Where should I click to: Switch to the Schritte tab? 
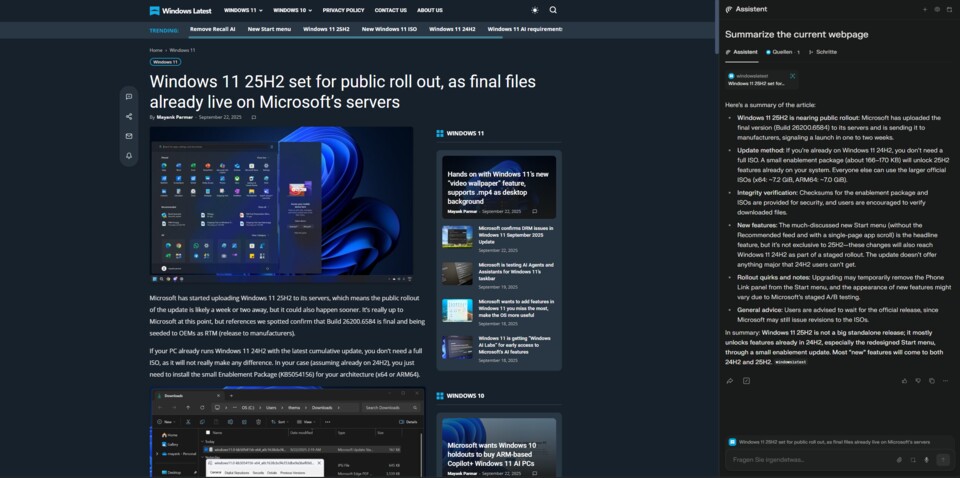click(x=822, y=52)
